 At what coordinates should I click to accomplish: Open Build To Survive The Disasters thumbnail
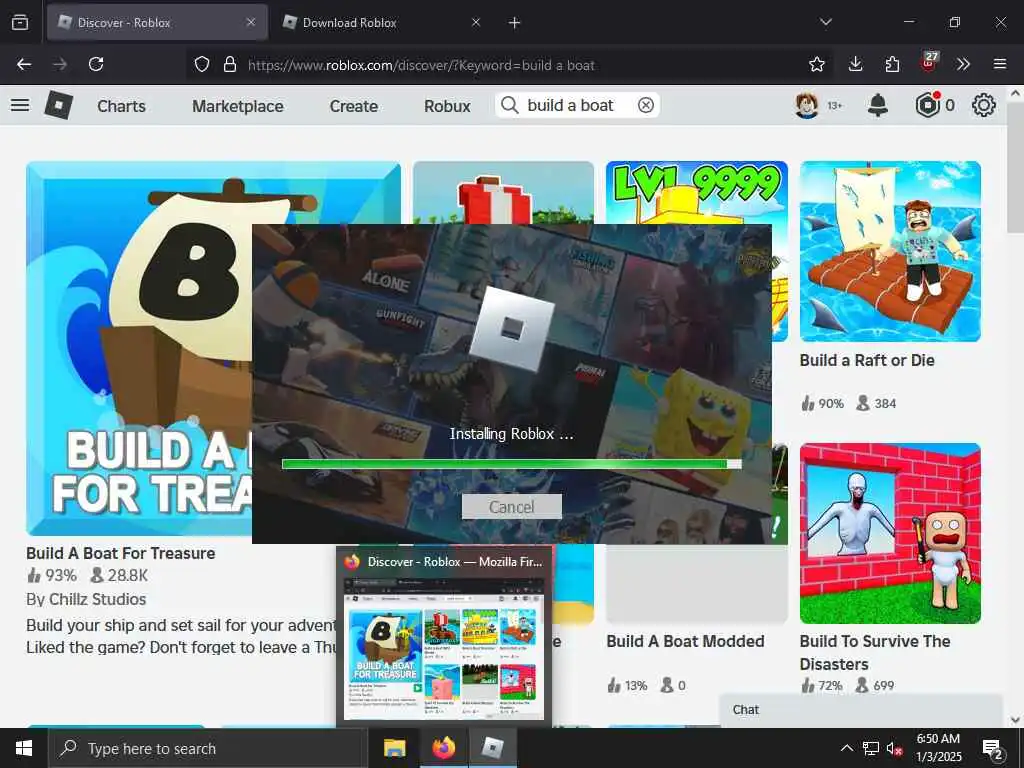click(x=890, y=534)
